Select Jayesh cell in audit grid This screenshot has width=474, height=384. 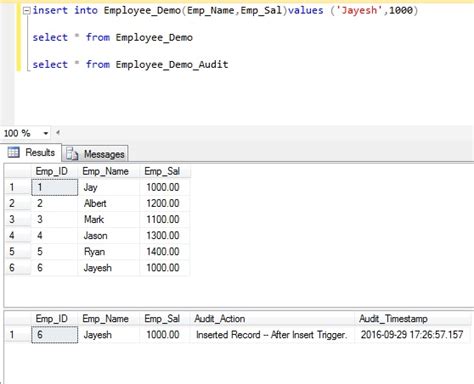[109, 335]
